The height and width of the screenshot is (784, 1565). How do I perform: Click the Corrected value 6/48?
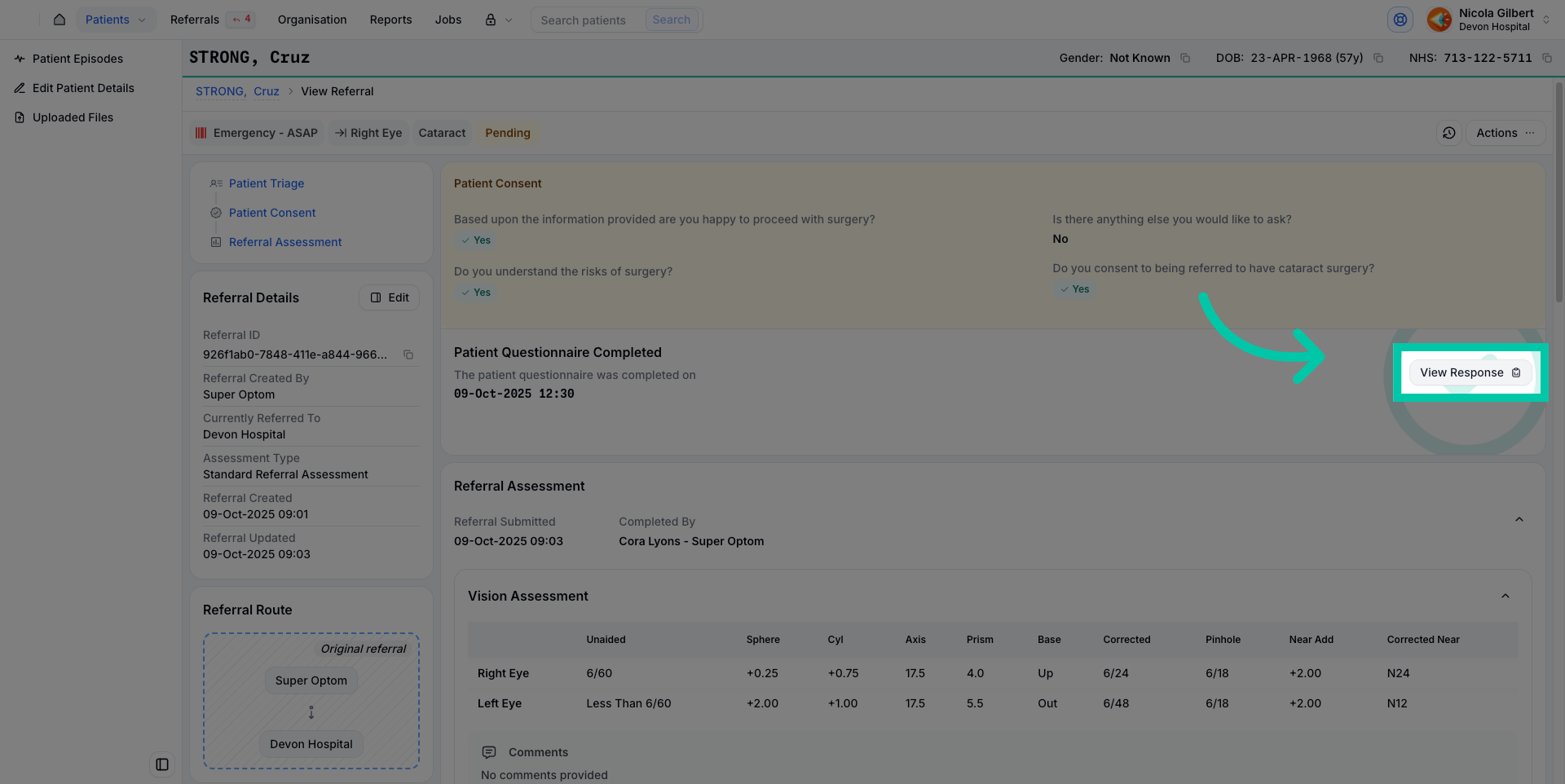1116,703
